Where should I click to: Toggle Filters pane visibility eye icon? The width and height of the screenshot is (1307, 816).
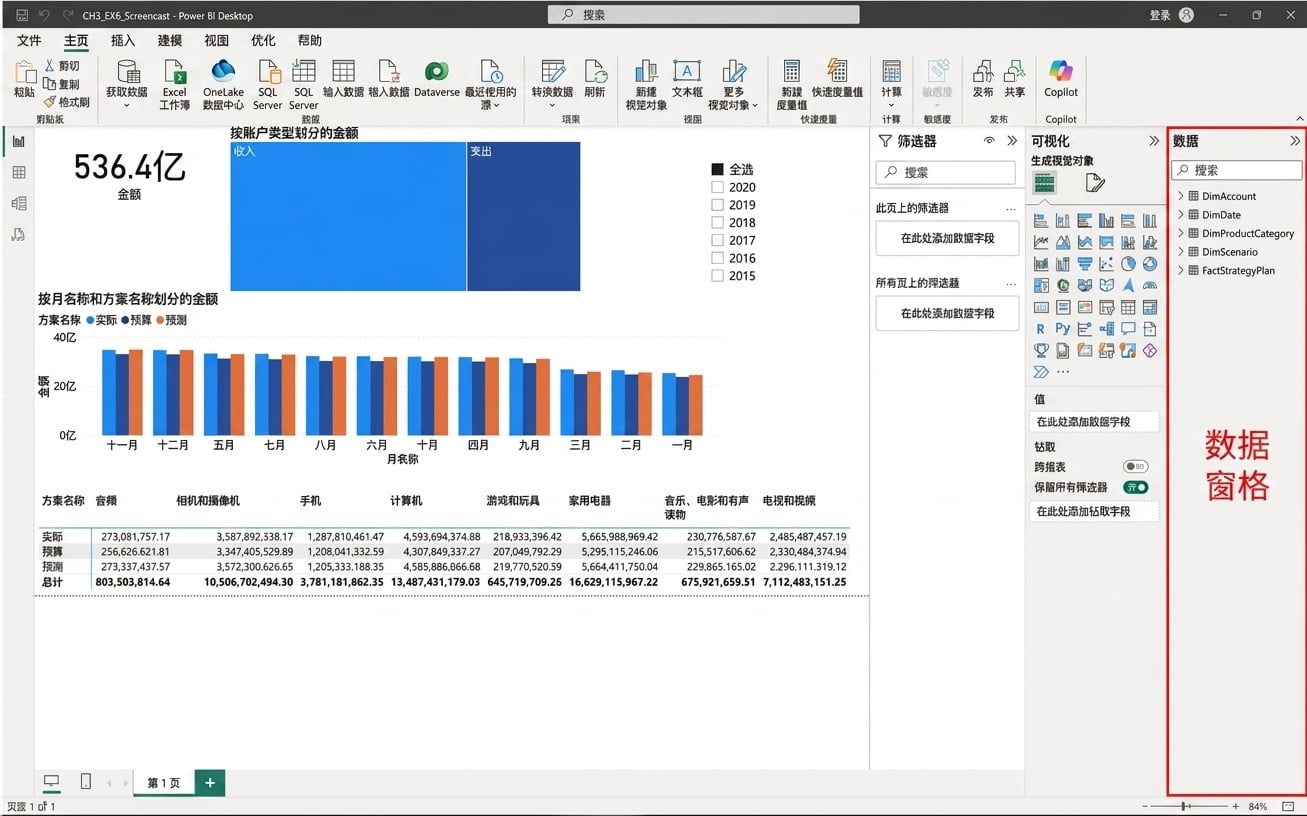[989, 141]
